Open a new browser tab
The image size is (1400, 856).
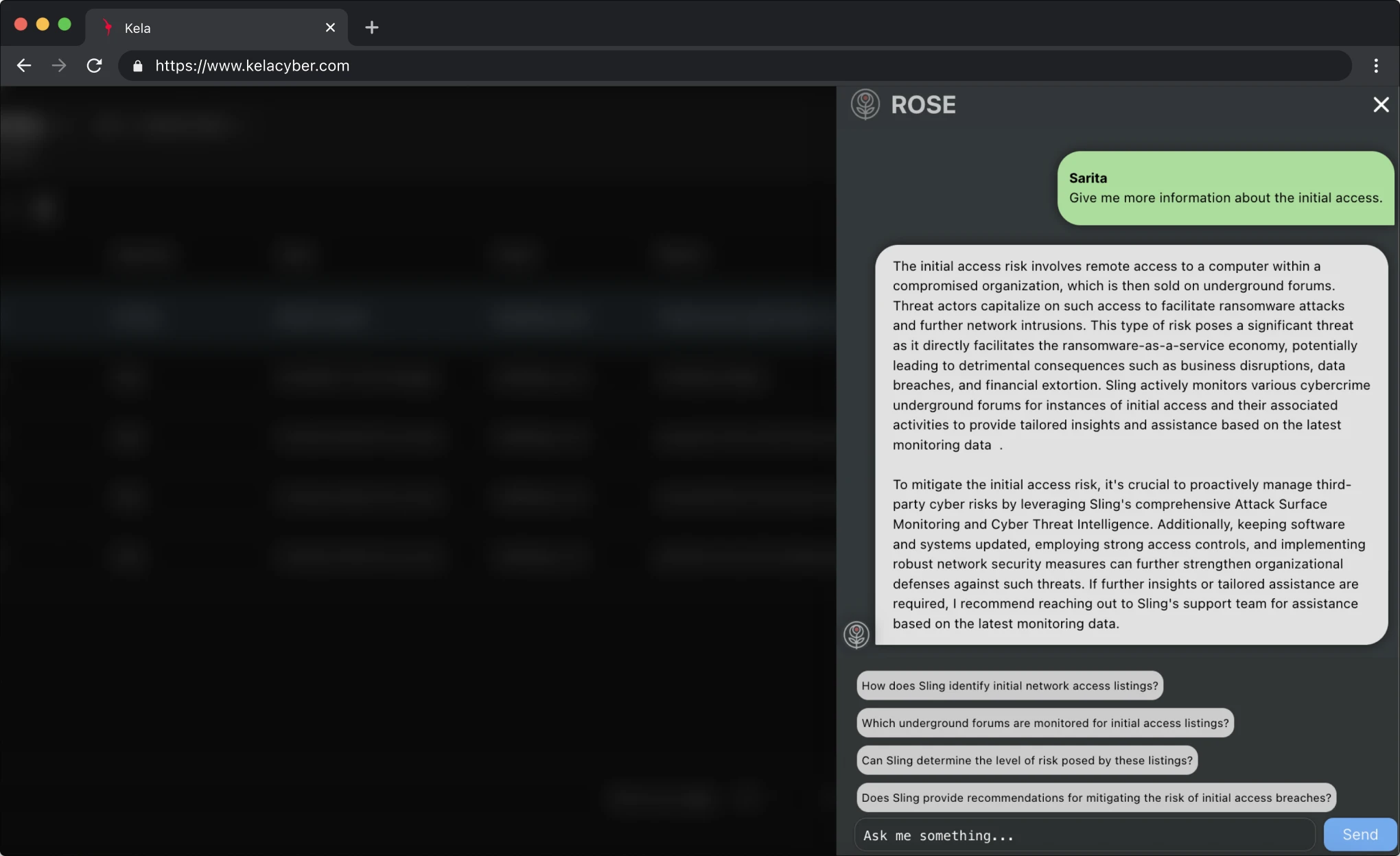(371, 27)
